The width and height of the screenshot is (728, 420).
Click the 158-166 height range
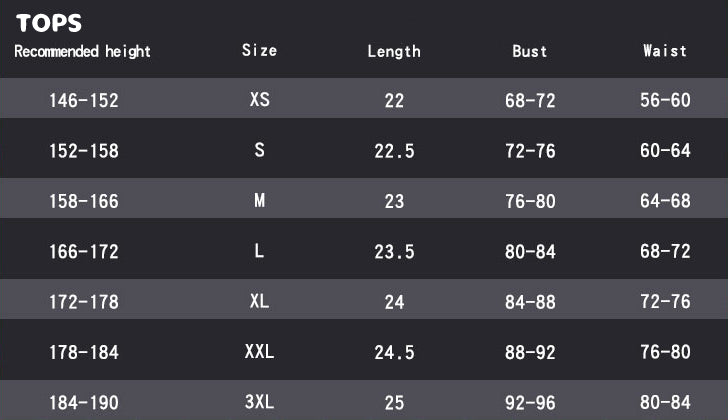(84, 201)
